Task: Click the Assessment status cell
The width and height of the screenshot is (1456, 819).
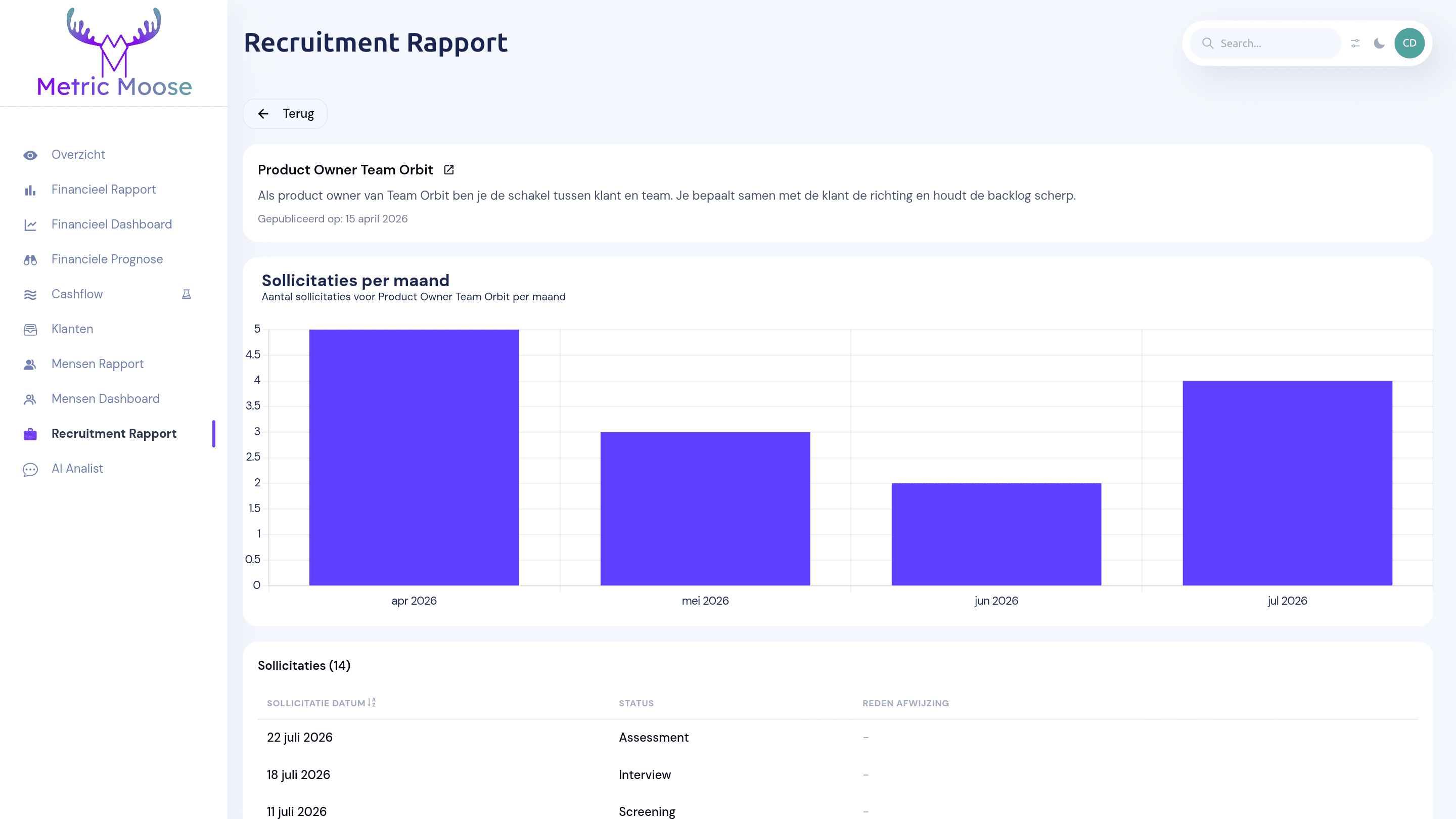Action: click(x=654, y=738)
